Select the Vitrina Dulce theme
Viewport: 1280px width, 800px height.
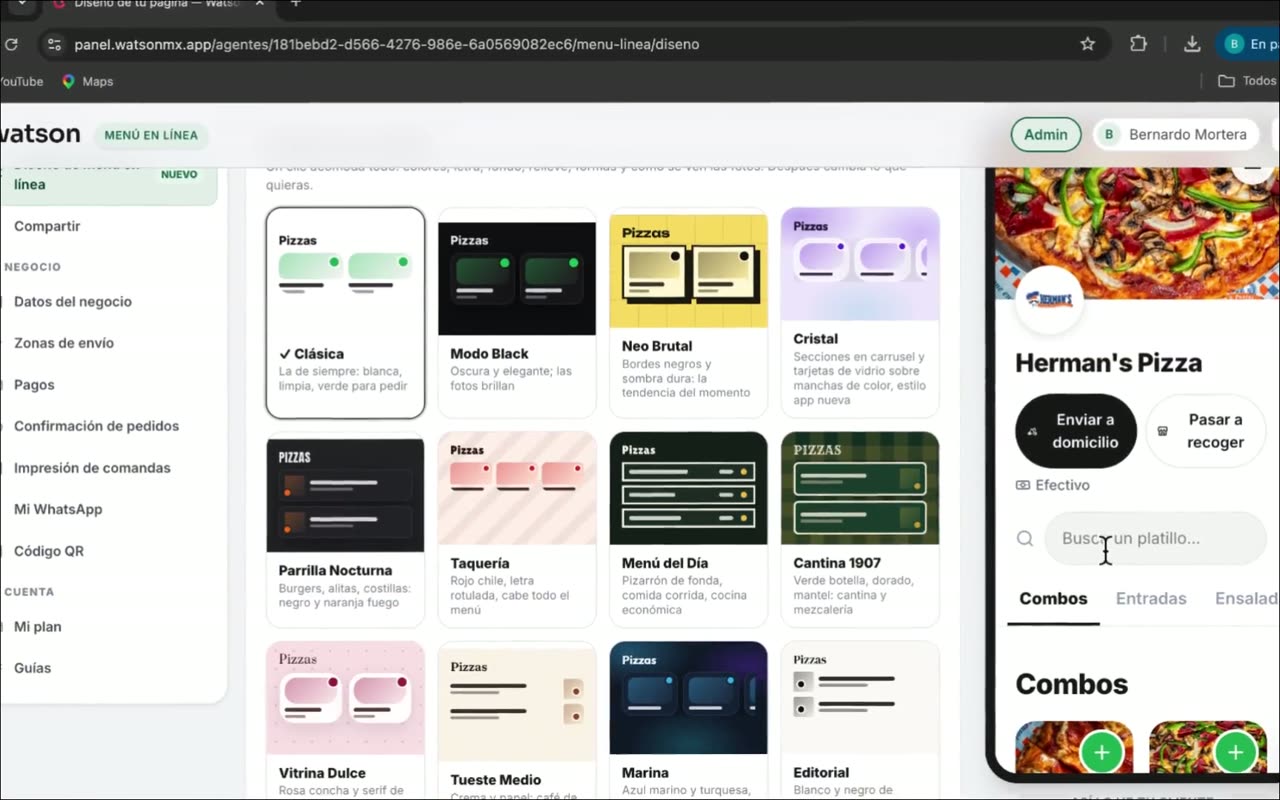point(345,720)
